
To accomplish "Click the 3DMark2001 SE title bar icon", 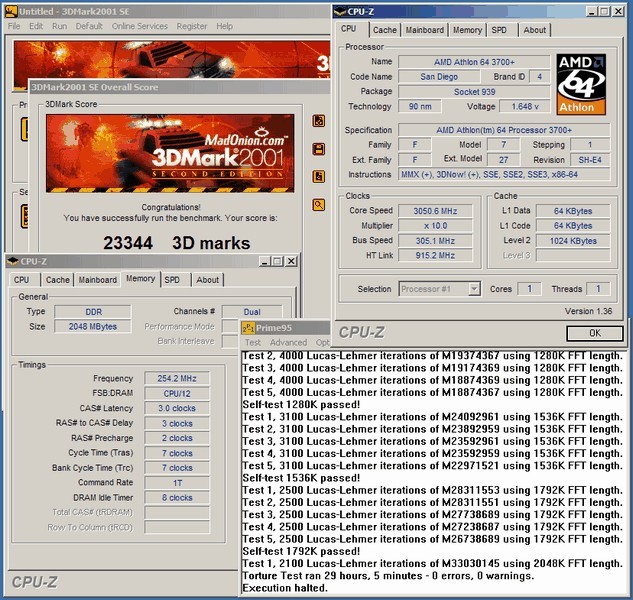I will pyautogui.click(x=11, y=11).
